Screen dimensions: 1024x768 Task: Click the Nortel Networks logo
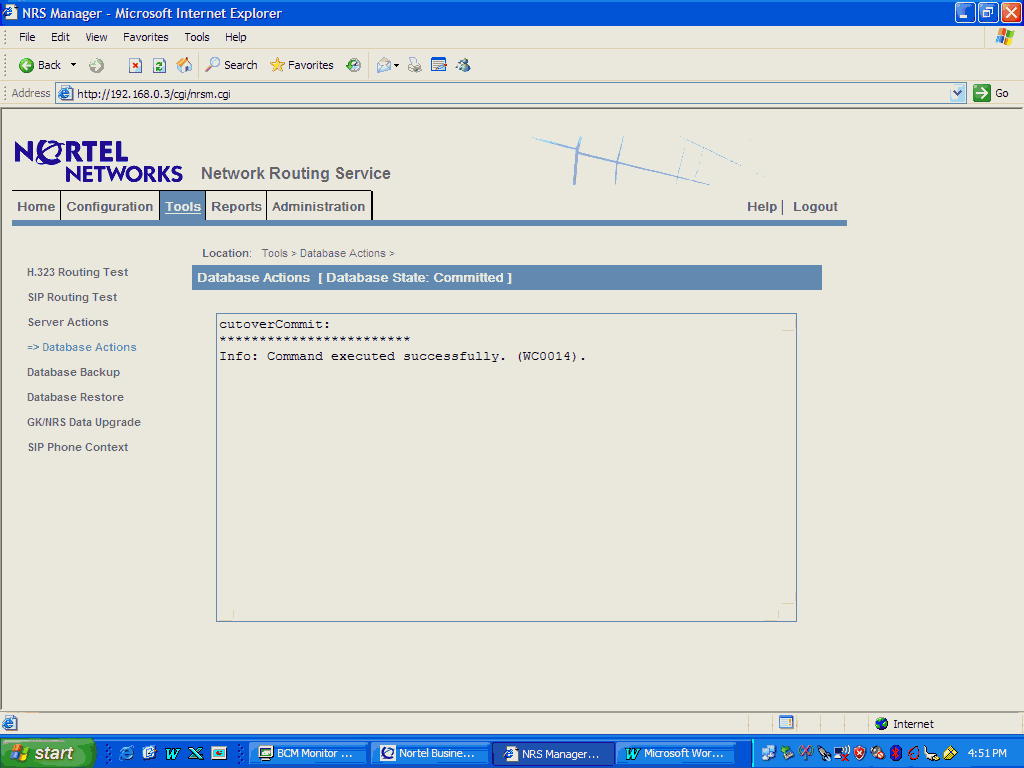99,161
